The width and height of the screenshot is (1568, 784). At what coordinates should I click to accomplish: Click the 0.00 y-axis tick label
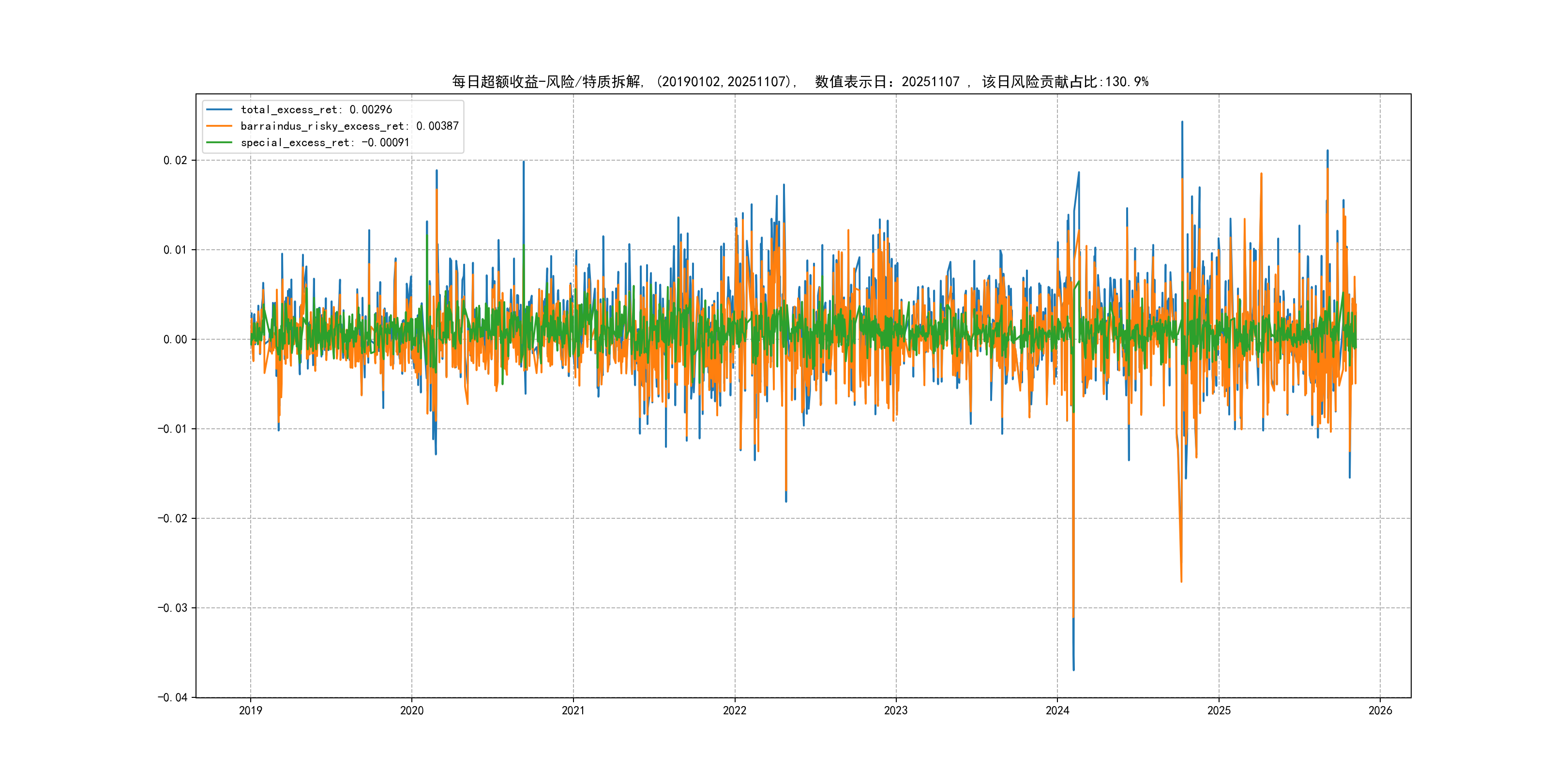click(x=175, y=340)
